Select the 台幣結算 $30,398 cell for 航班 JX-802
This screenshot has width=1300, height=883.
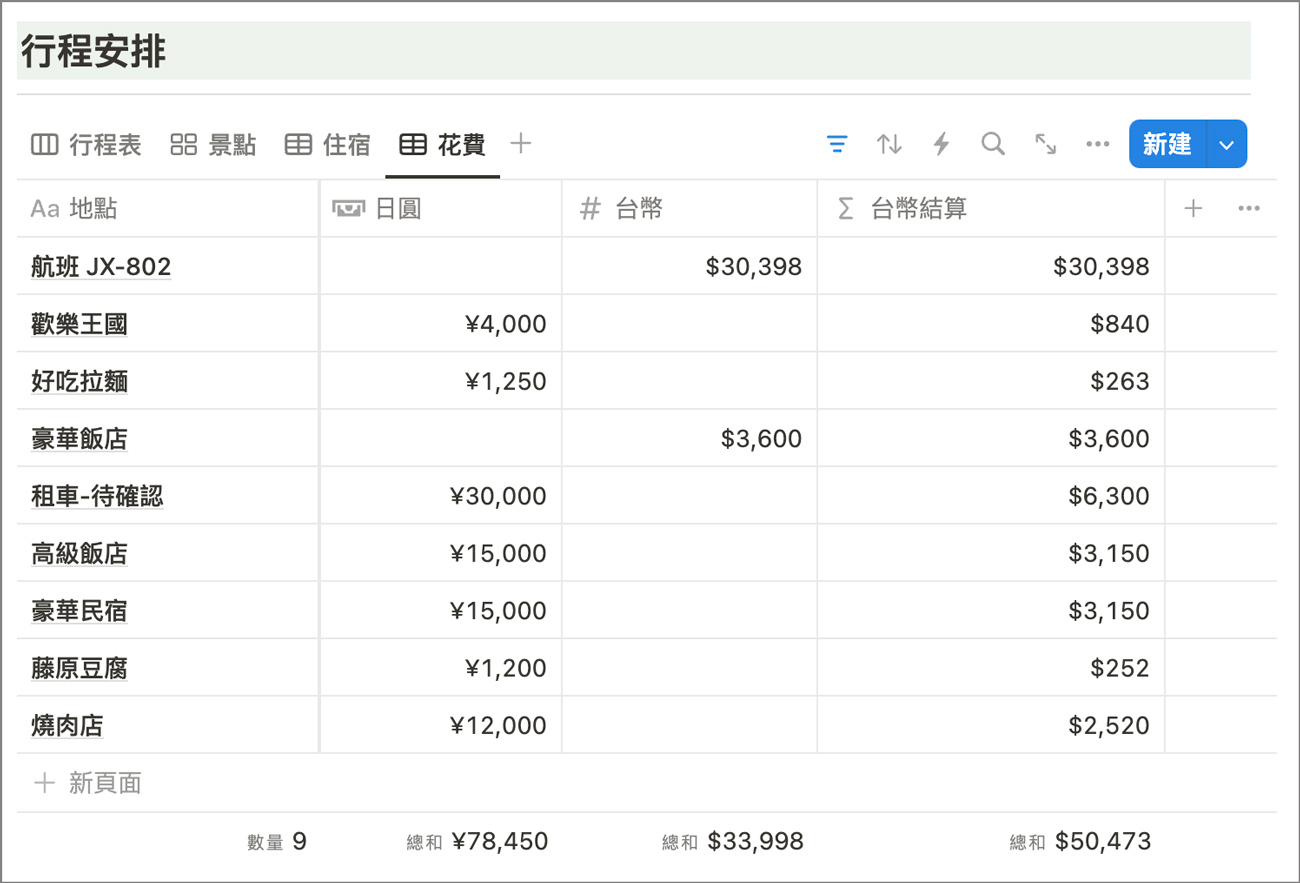(x=991, y=265)
